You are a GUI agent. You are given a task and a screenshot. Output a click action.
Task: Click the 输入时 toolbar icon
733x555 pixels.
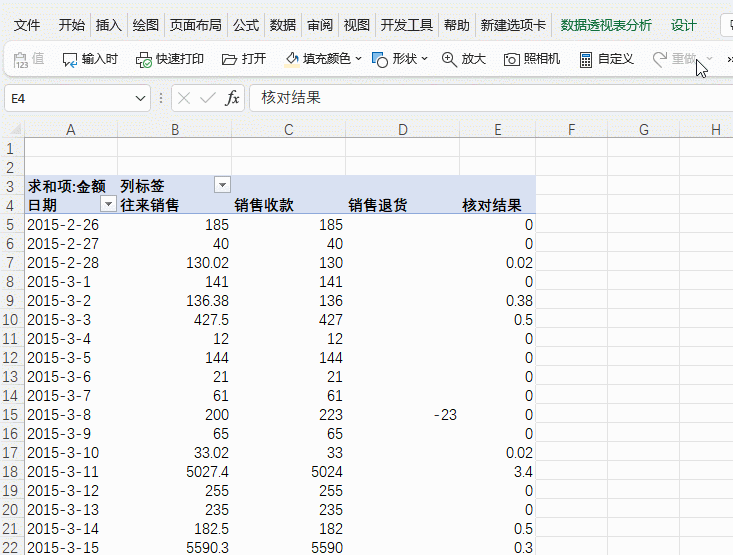[x=70, y=60]
